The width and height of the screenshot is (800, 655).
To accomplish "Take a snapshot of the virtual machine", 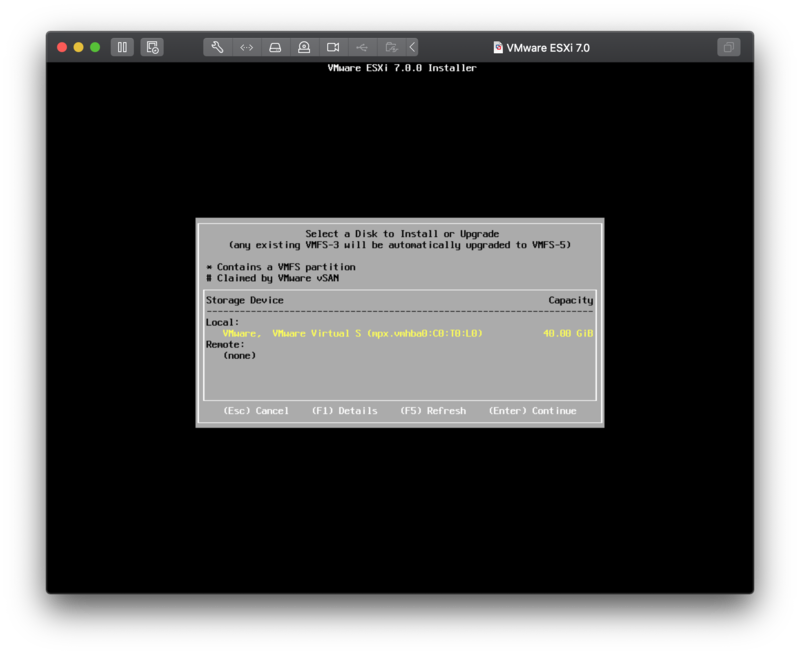I will (x=152, y=47).
